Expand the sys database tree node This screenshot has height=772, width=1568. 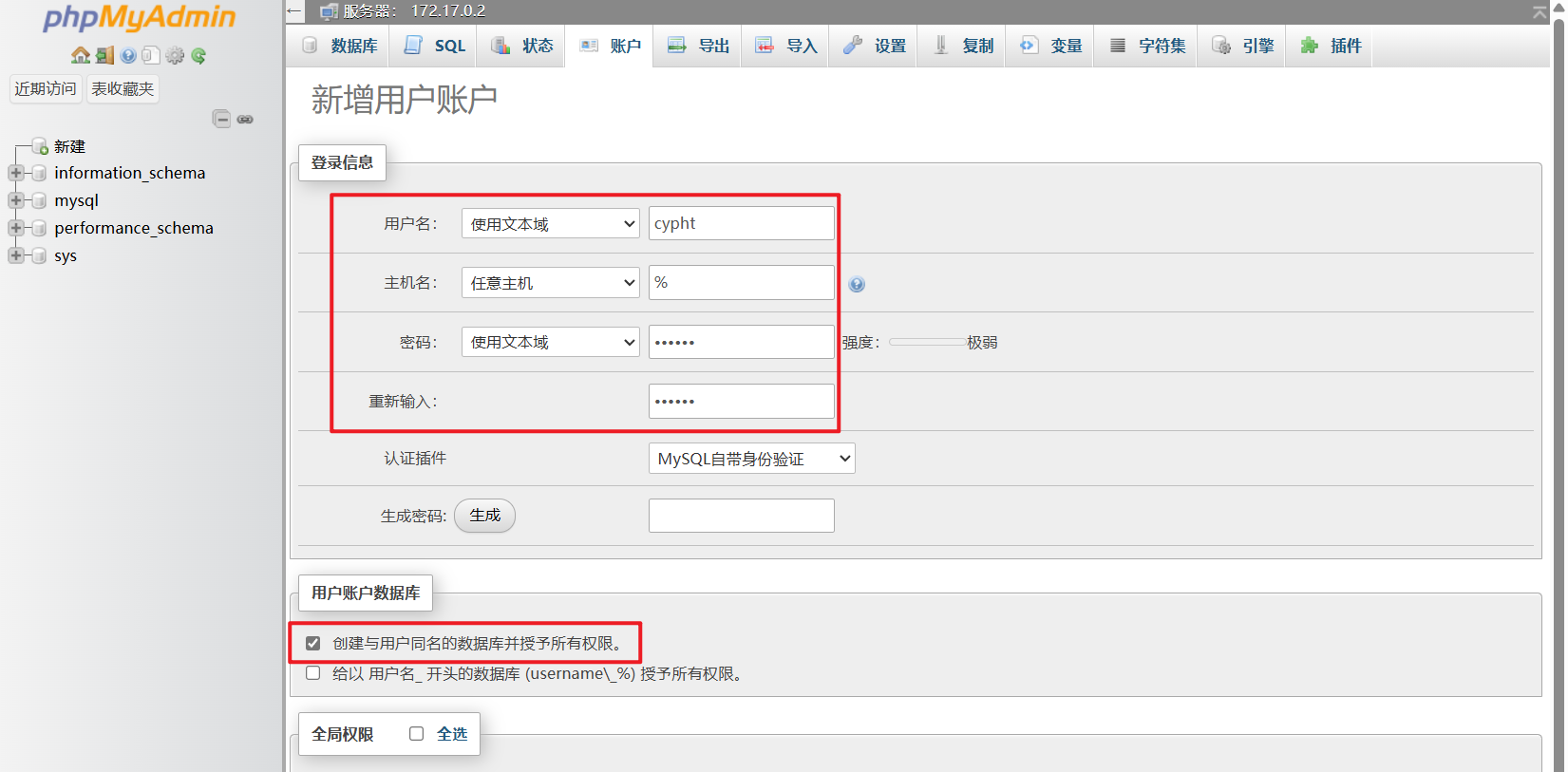pyautogui.click(x=15, y=256)
